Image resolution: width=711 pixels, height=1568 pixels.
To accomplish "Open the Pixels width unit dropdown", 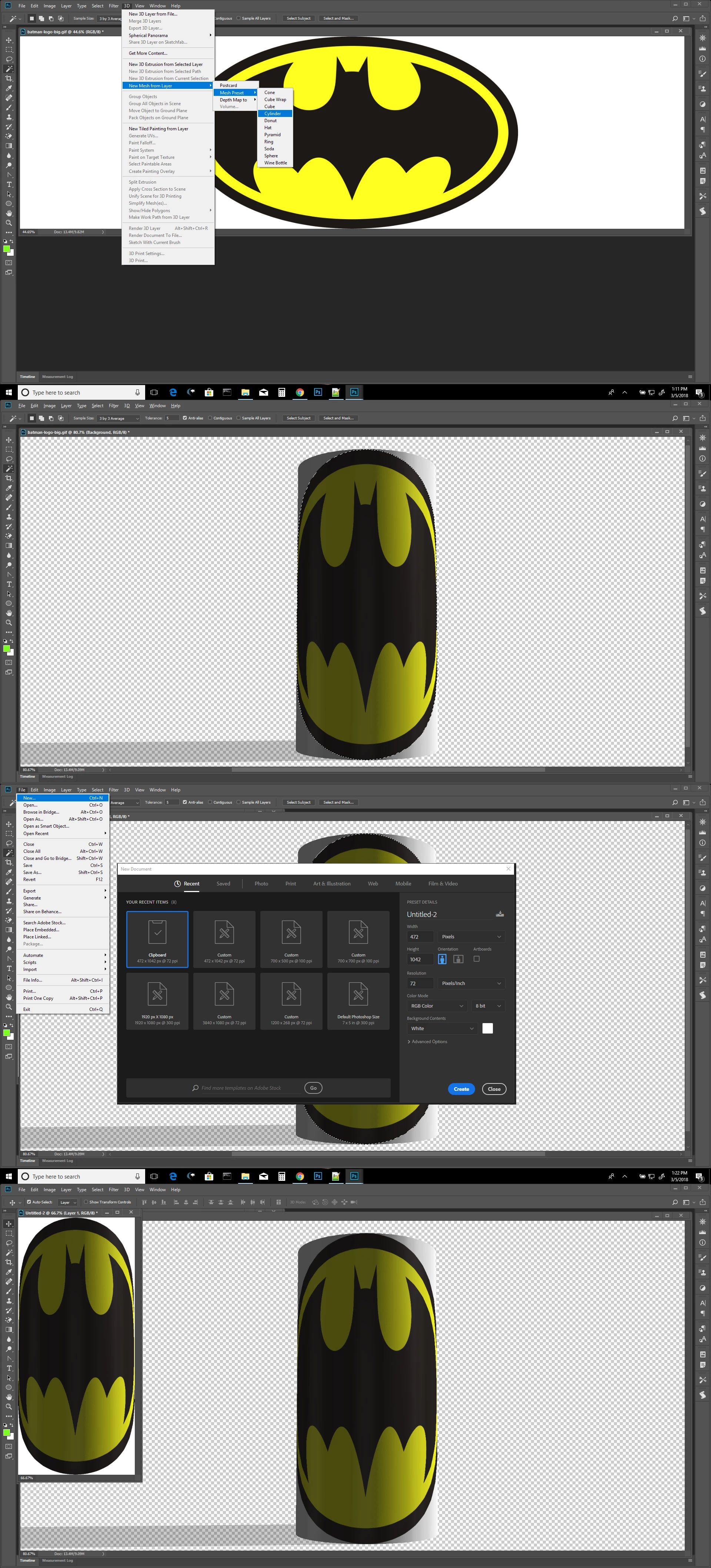I will (471, 937).
